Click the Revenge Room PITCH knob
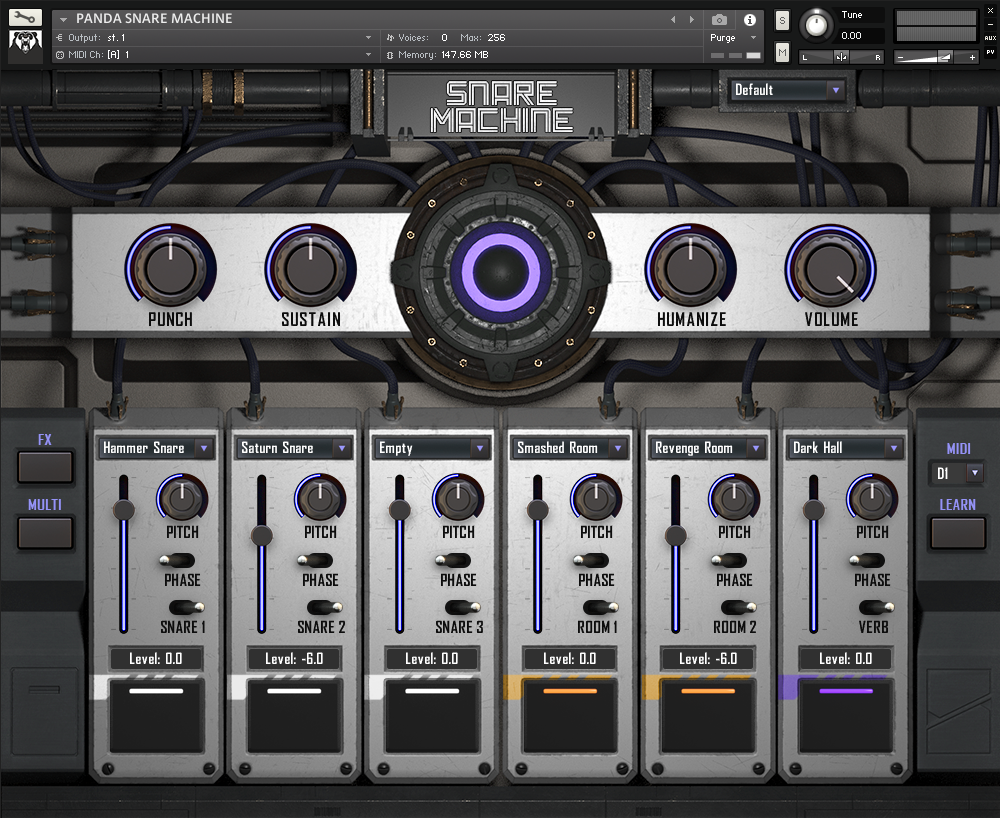 coord(734,498)
